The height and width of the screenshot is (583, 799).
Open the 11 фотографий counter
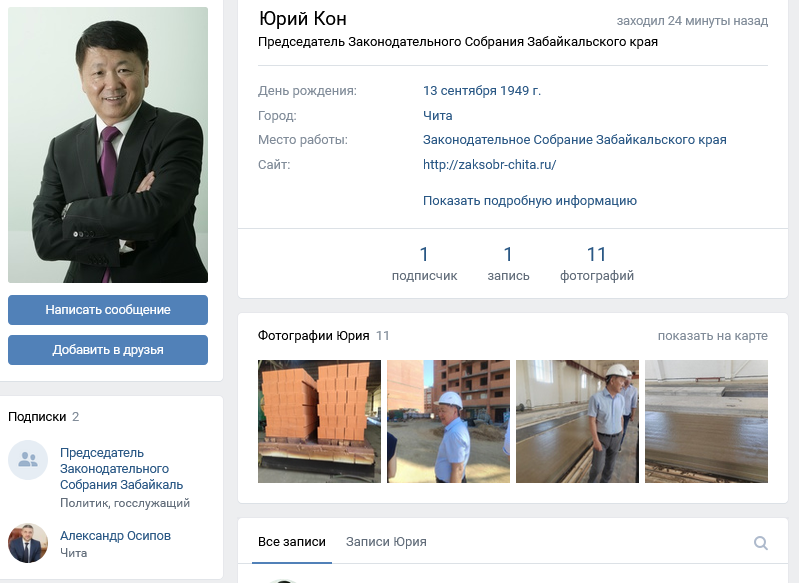coord(597,263)
